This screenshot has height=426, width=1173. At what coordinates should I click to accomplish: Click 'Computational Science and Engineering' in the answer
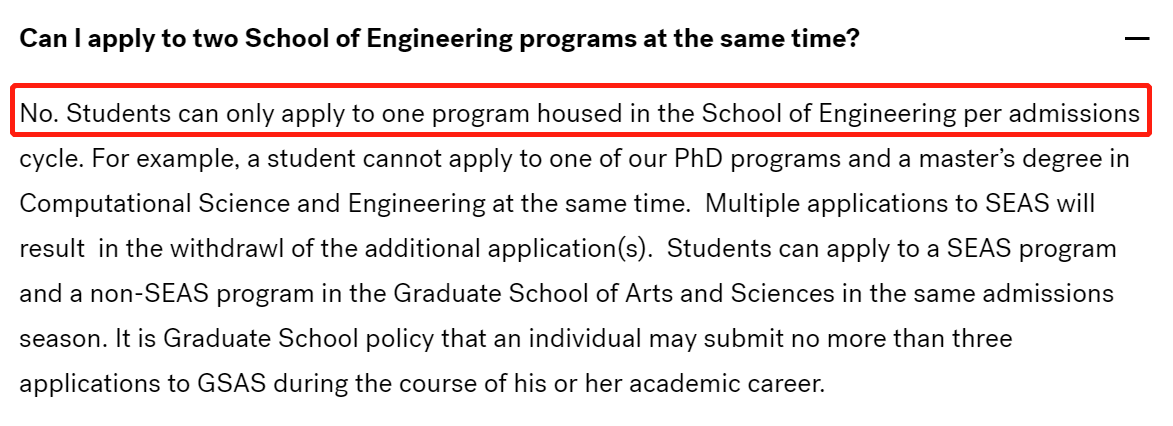pos(252,204)
